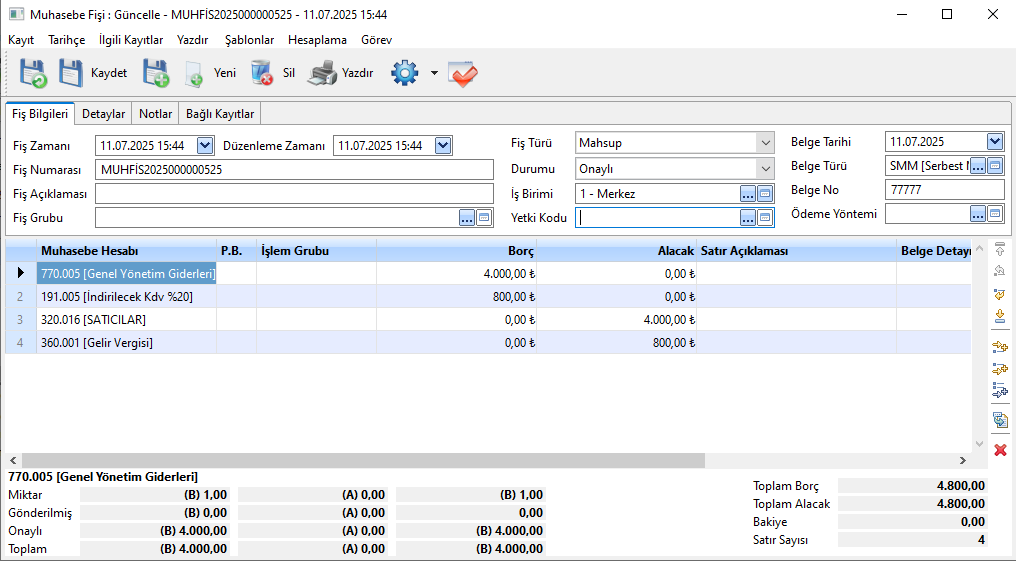Open the İş Birimi lookup ellipsis button
The image size is (1016, 561).
click(x=747, y=194)
